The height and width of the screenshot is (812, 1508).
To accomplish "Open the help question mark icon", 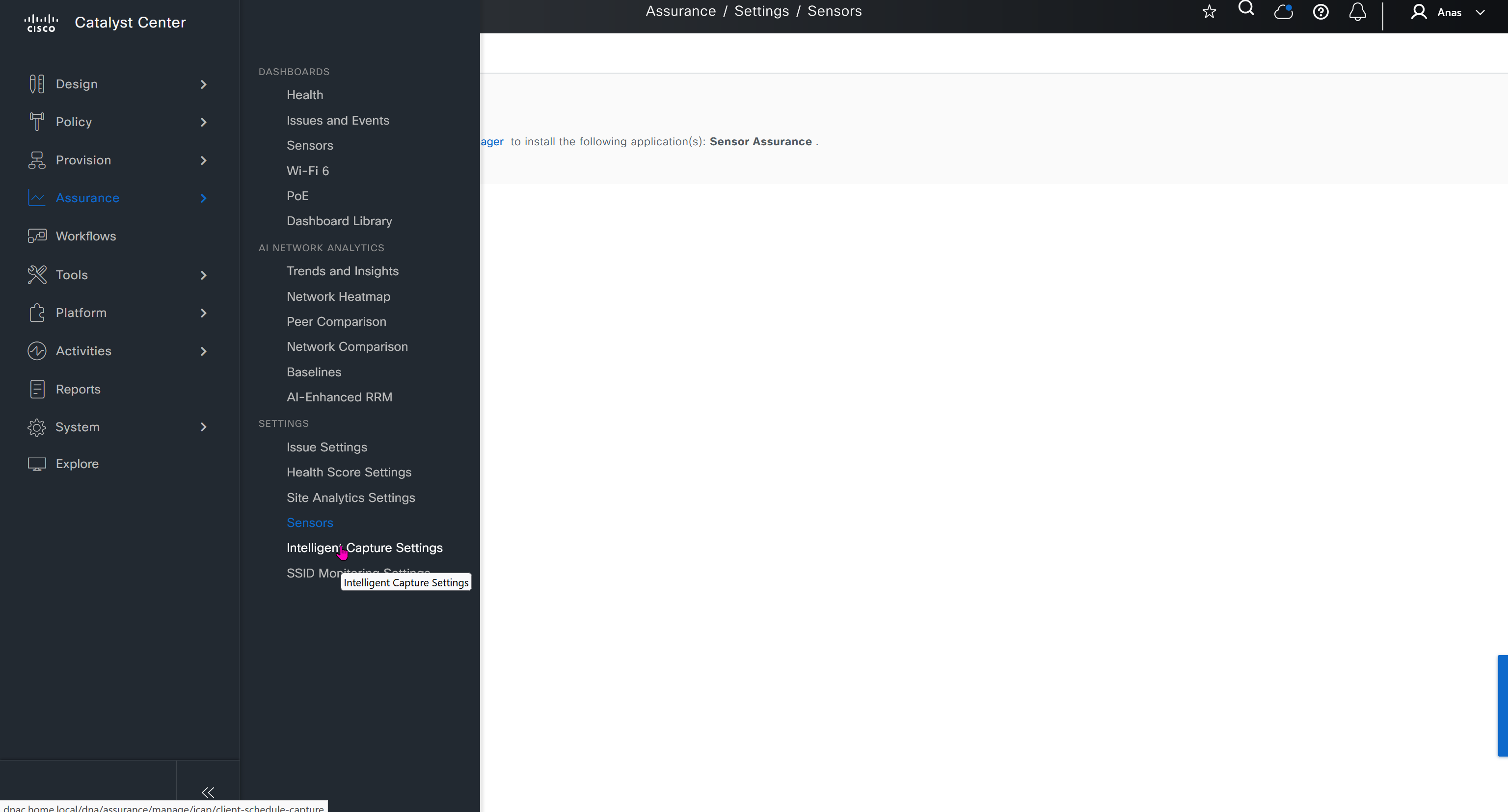I will point(1320,12).
